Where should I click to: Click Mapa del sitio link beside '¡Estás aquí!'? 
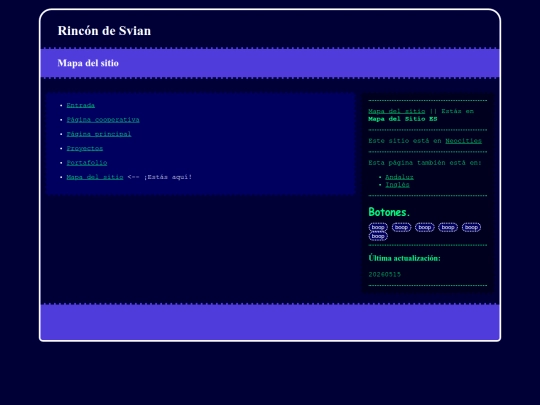pyautogui.click(x=95, y=177)
